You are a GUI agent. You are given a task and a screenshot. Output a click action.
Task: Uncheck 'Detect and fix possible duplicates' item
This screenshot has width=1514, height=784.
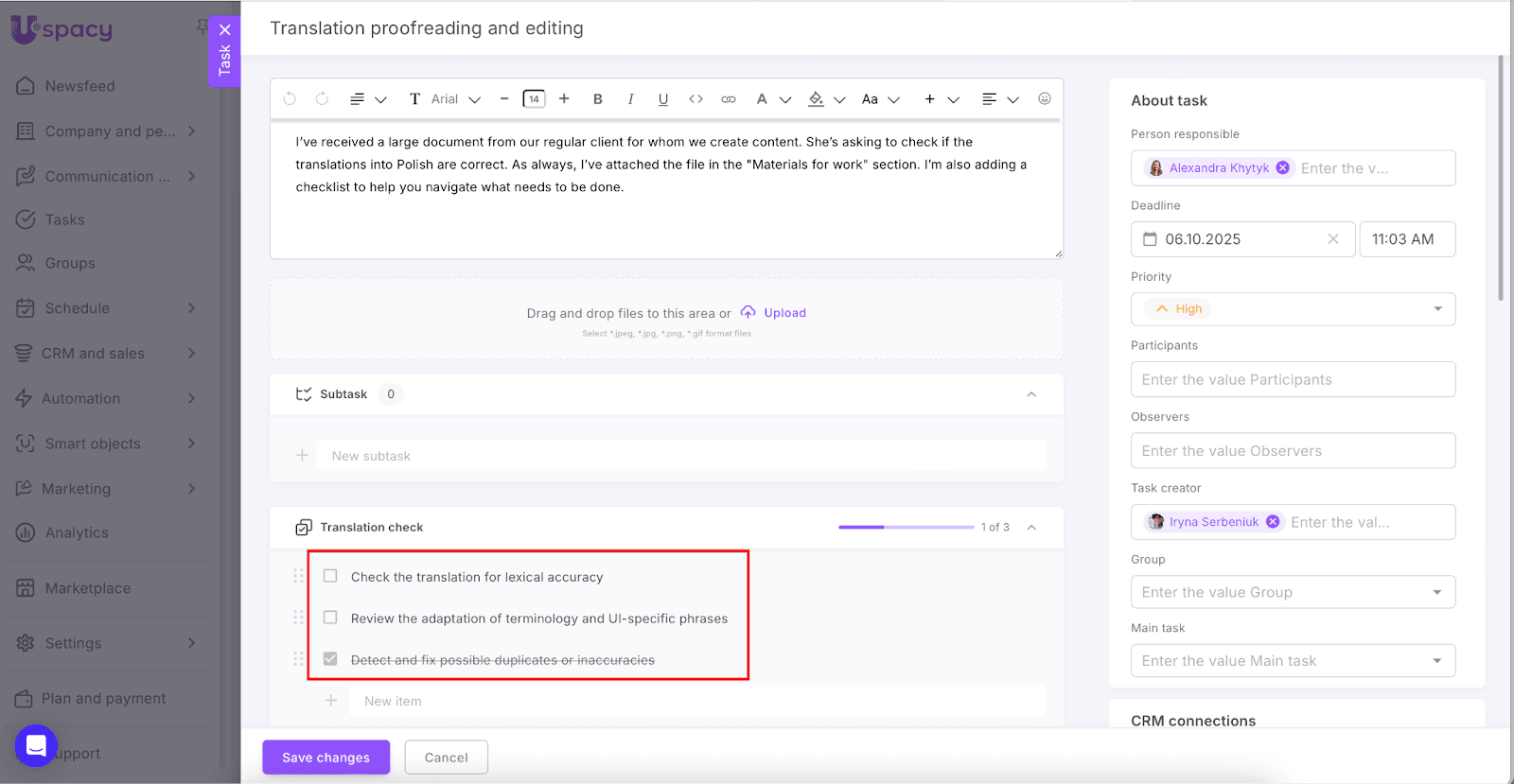pyautogui.click(x=330, y=659)
